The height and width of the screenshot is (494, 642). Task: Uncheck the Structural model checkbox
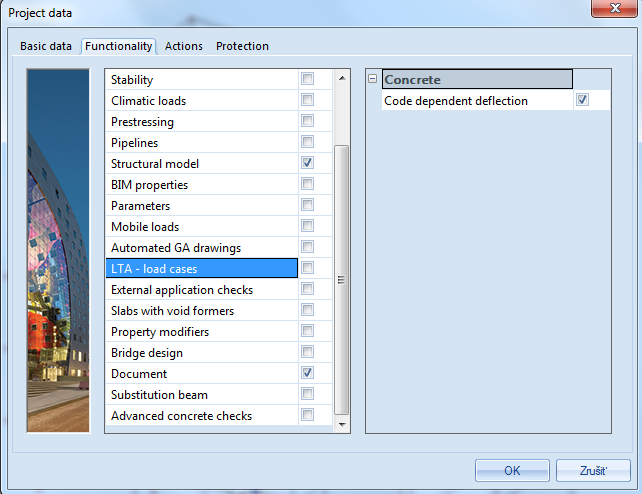(308, 163)
